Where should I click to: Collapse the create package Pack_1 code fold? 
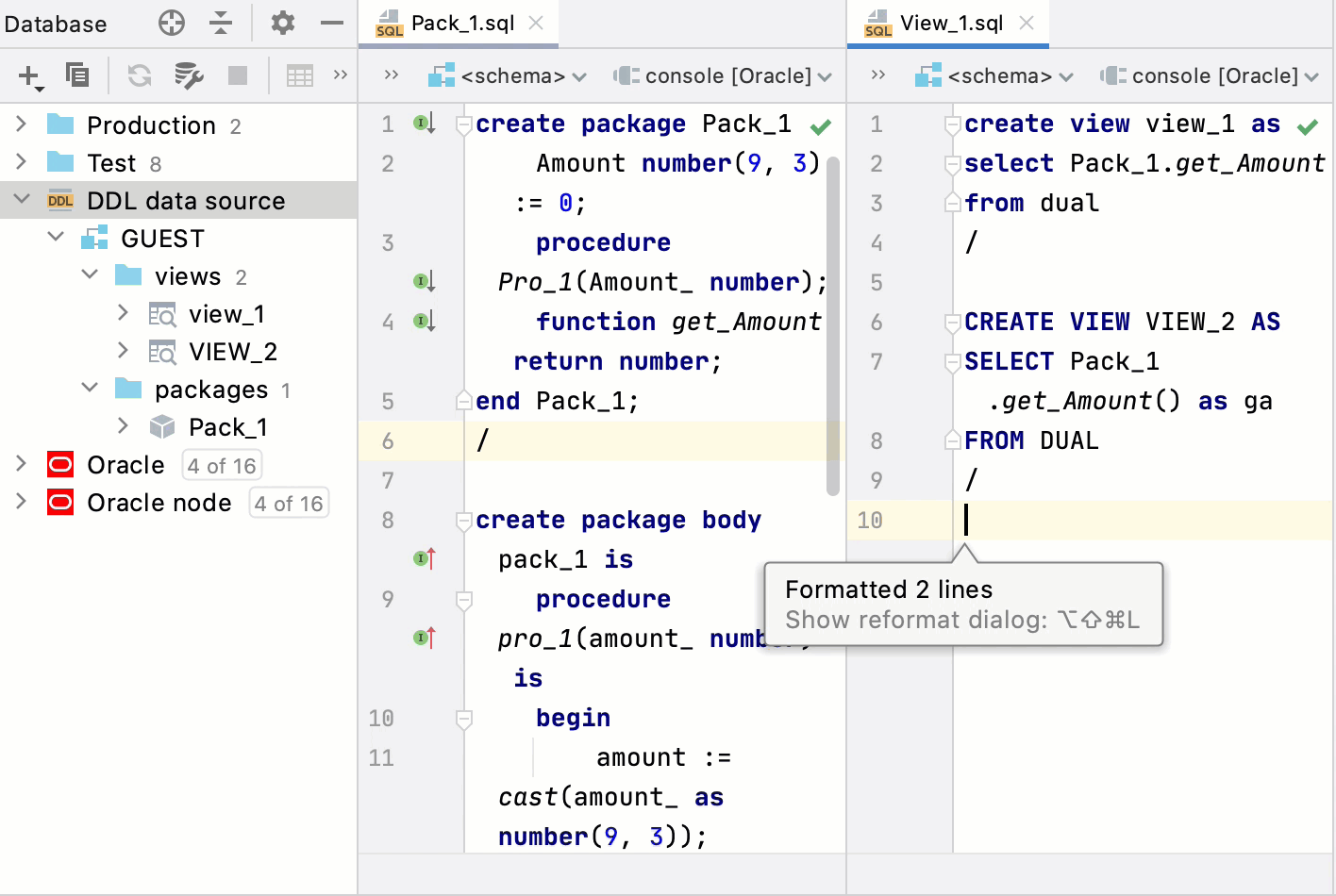pos(462,123)
